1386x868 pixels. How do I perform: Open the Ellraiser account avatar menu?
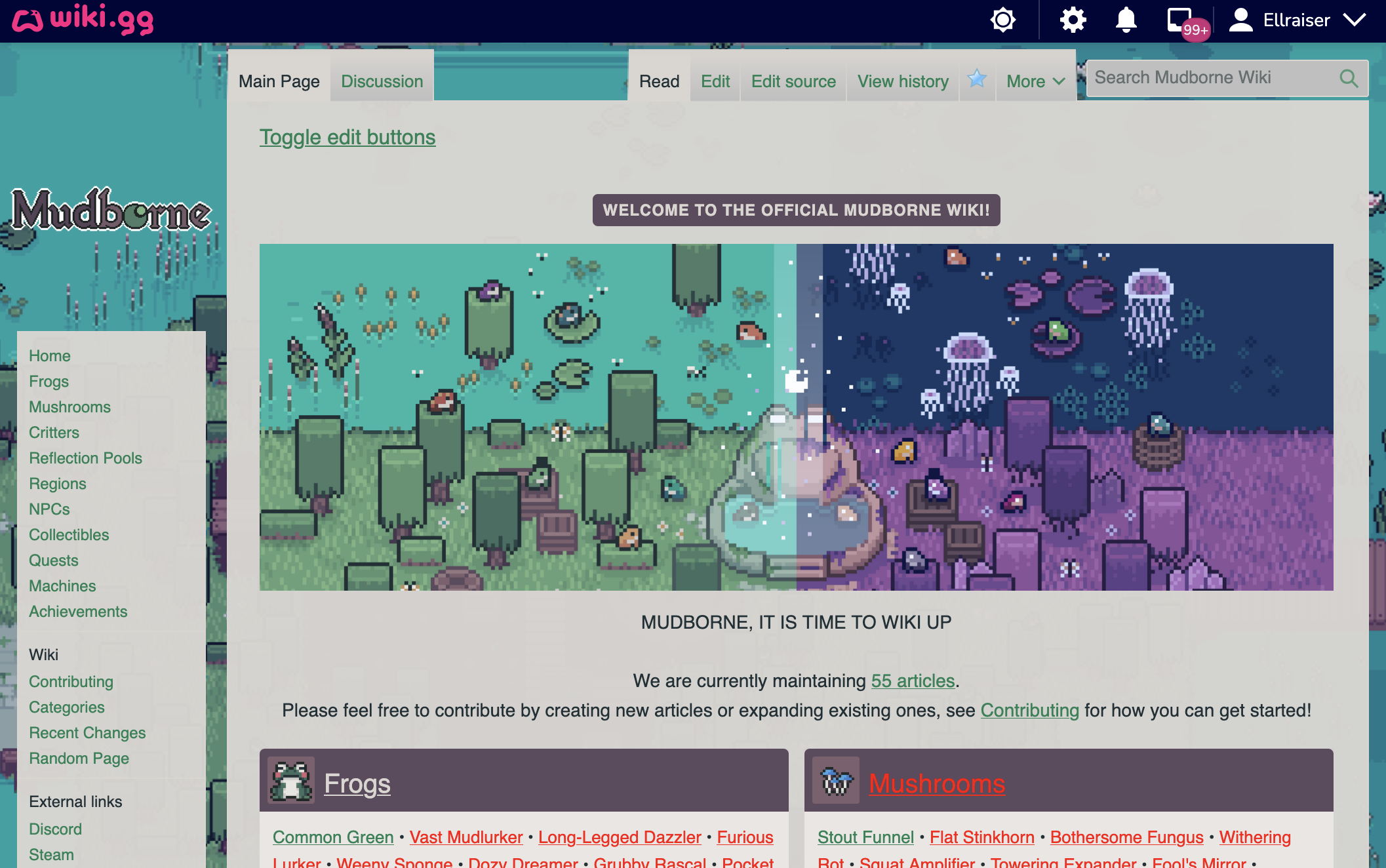coord(1240,20)
